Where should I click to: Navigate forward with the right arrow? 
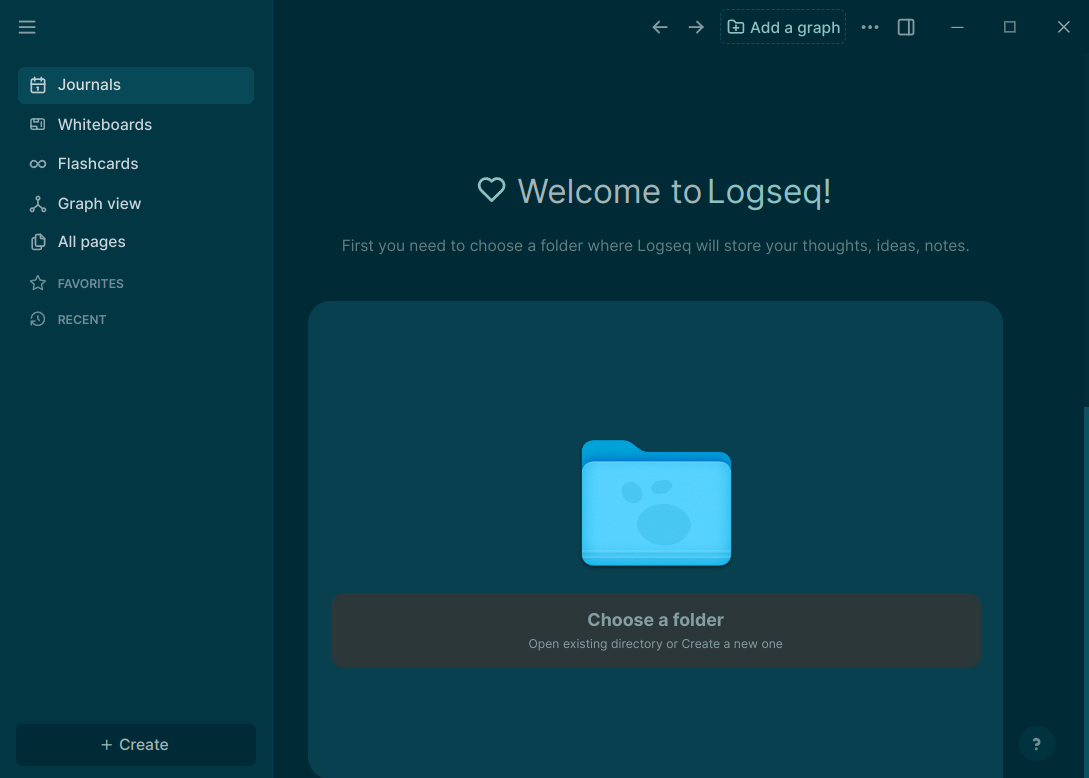(695, 27)
